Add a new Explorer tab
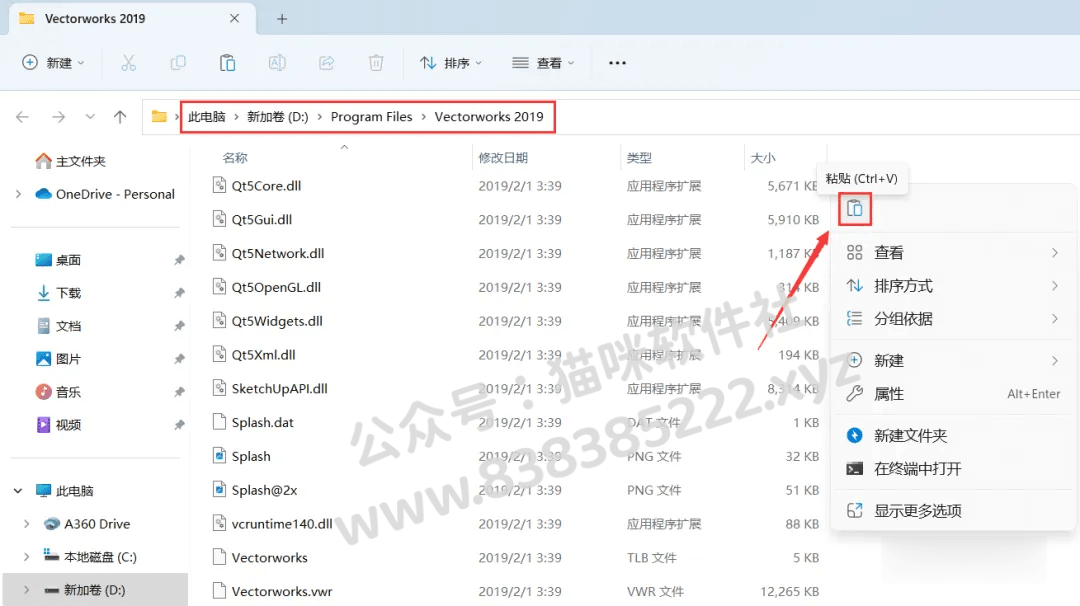The width and height of the screenshot is (1080, 606). [282, 19]
